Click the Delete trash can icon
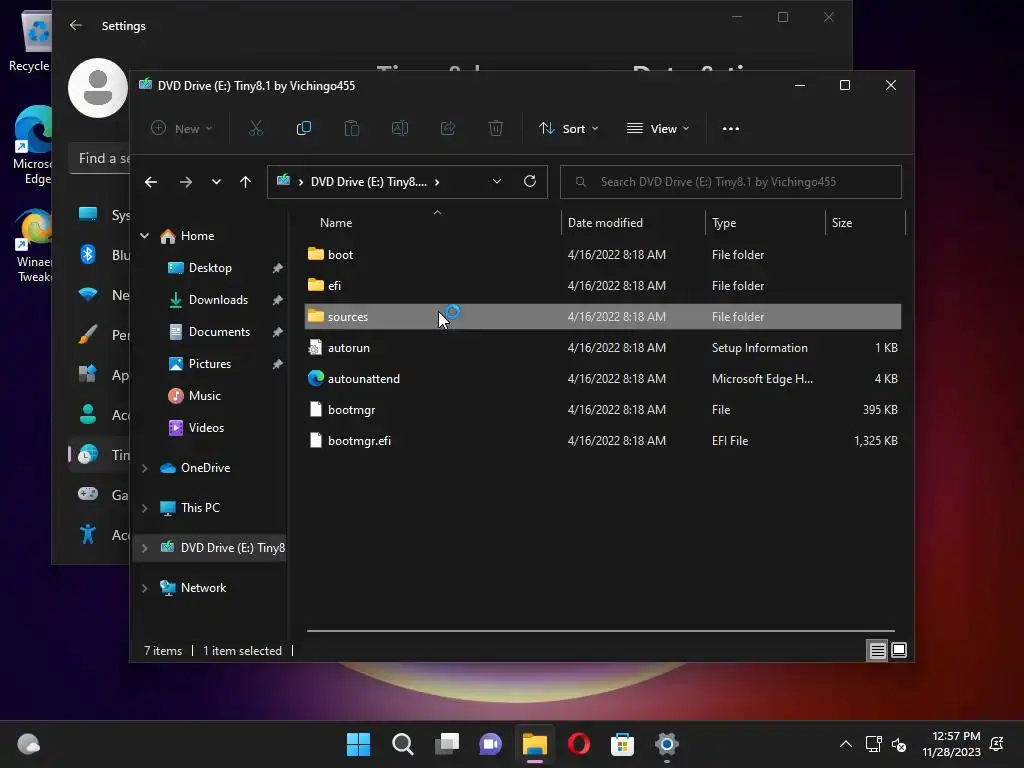1024x768 pixels. pos(496,129)
